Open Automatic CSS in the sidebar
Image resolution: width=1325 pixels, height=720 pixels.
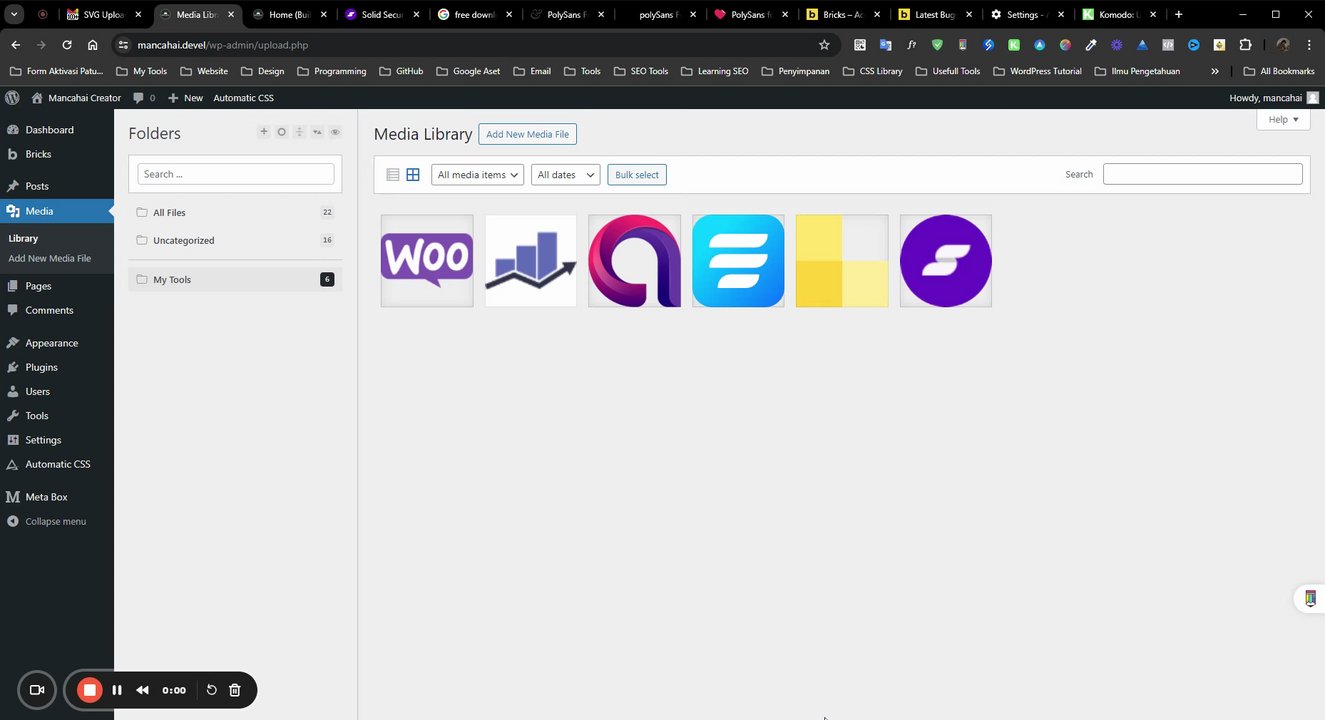[x=57, y=464]
